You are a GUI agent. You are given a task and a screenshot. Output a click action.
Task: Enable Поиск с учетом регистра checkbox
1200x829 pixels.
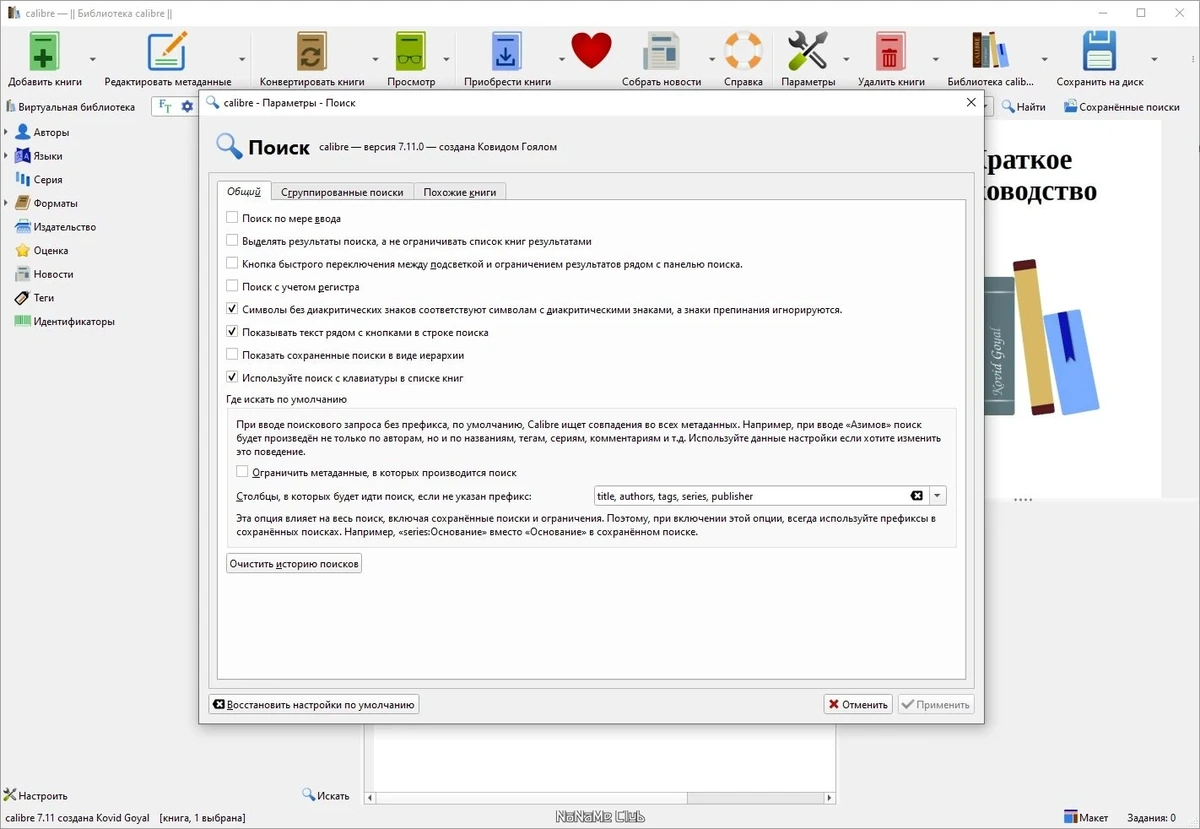[232, 287]
